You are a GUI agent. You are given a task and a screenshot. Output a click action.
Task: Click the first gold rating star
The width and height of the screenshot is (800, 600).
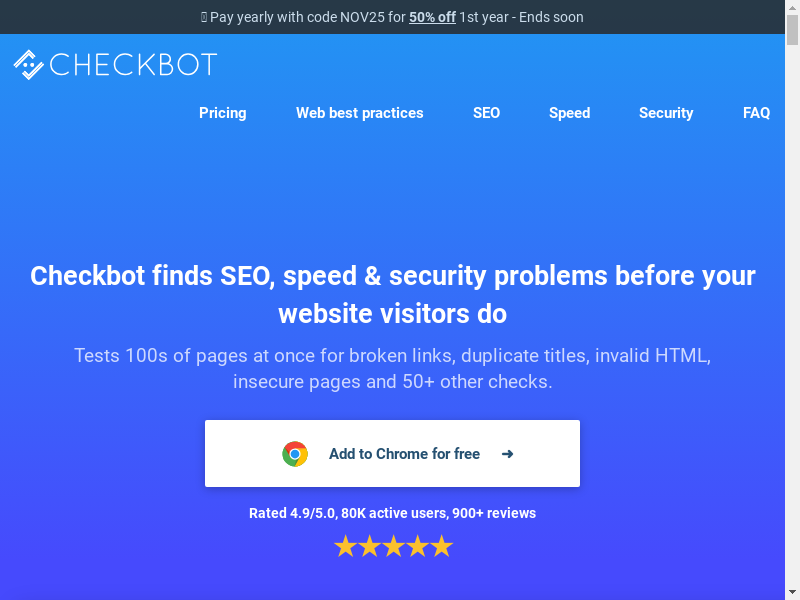(x=346, y=546)
